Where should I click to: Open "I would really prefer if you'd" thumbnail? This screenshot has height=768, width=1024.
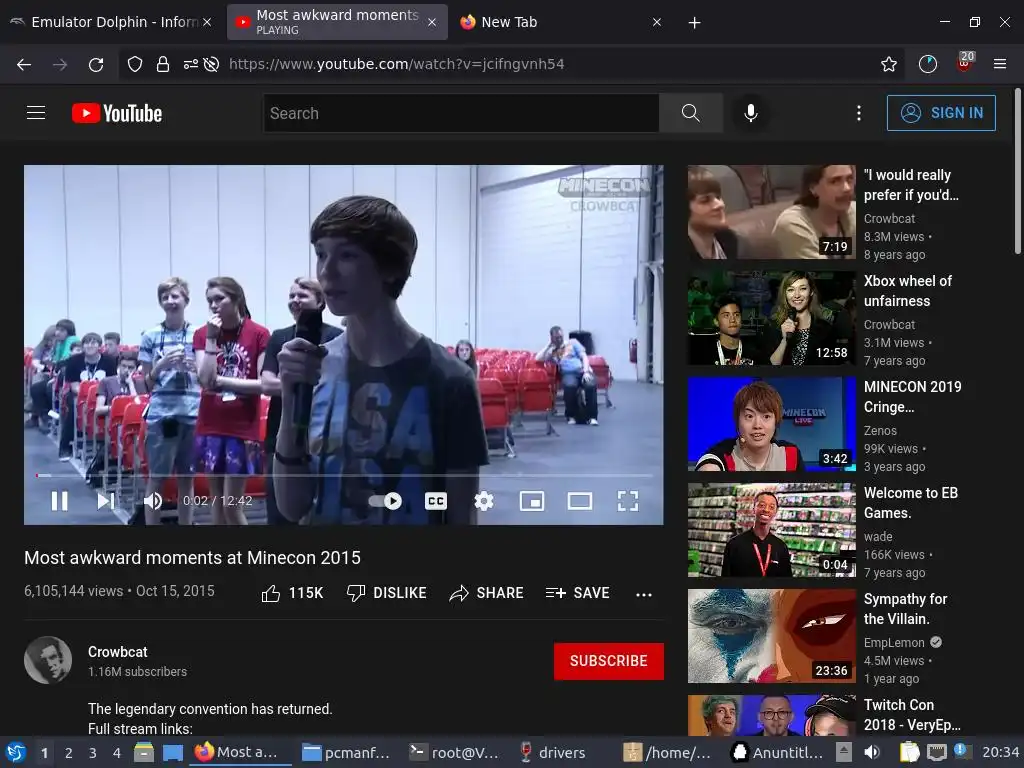(x=771, y=212)
